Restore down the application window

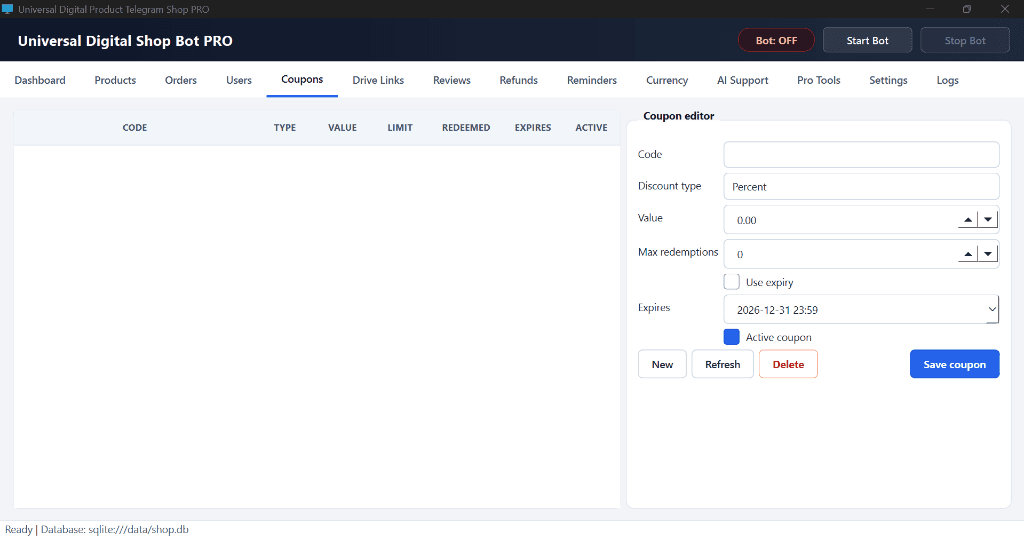tap(967, 9)
